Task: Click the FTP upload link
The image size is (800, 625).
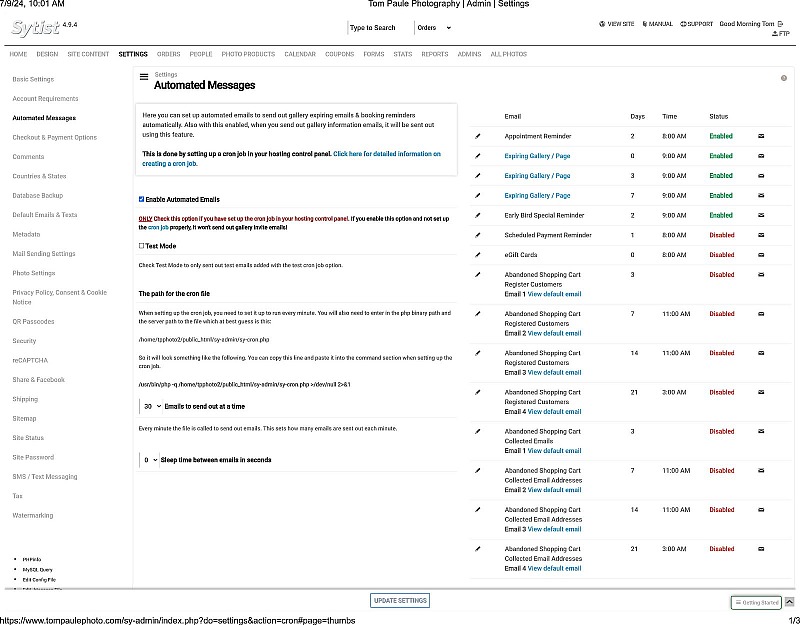Action: click(x=781, y=34)
